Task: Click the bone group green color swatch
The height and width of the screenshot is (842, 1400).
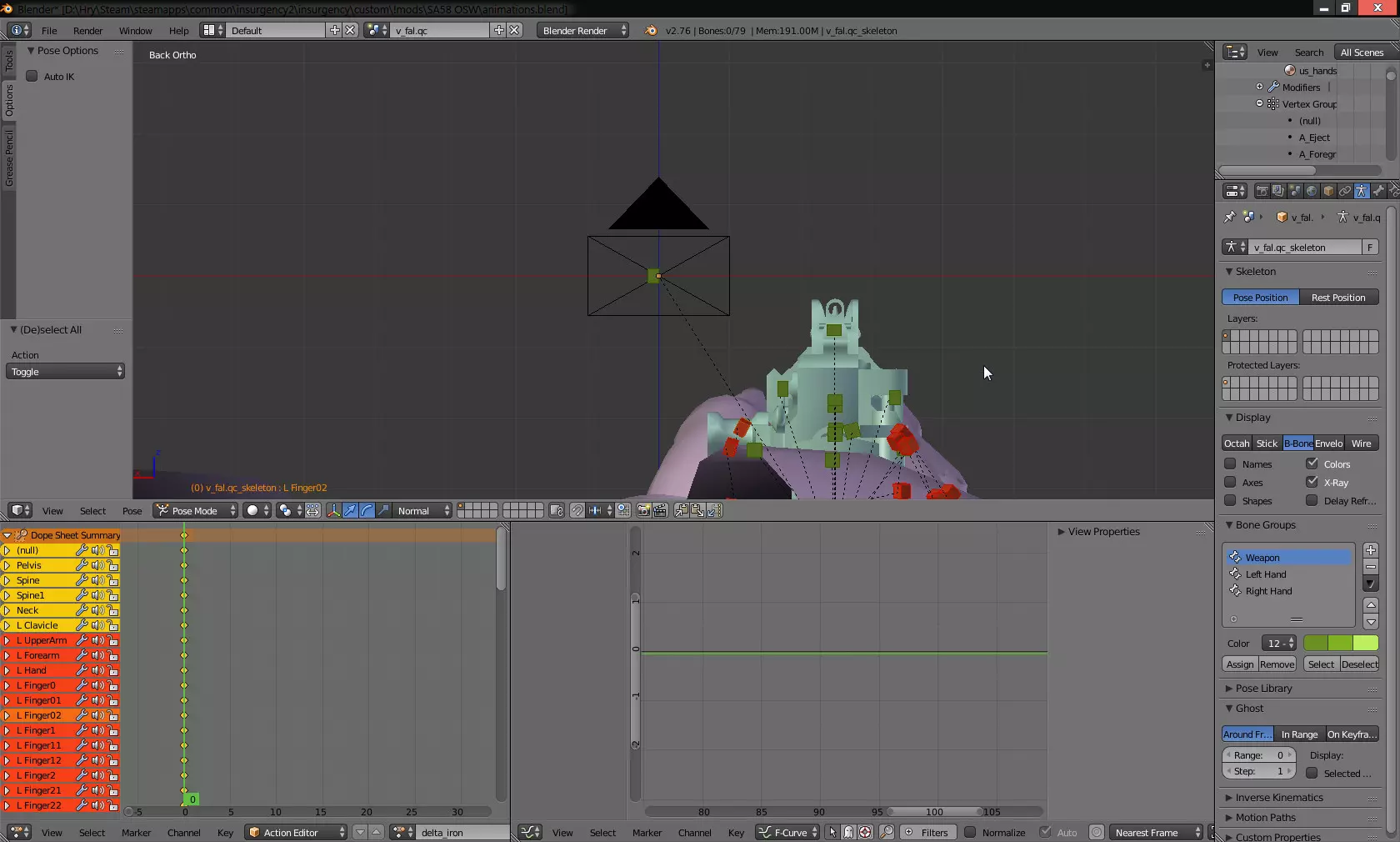Action: tap(1340, 643)
